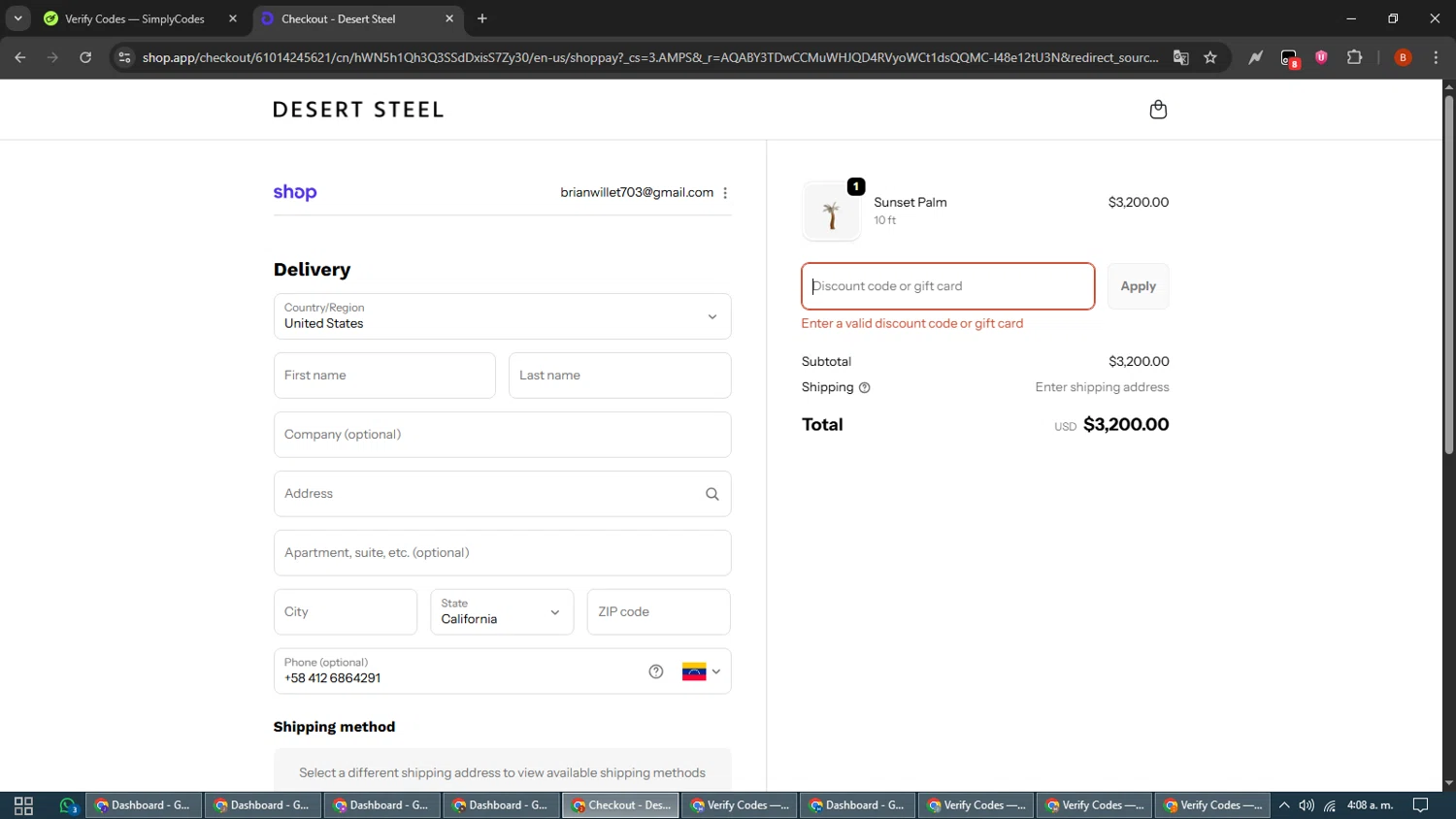Bookmark this page with the star icon
The width and height of the screenshot is (1456, 819).
[x=1210, y=57]
